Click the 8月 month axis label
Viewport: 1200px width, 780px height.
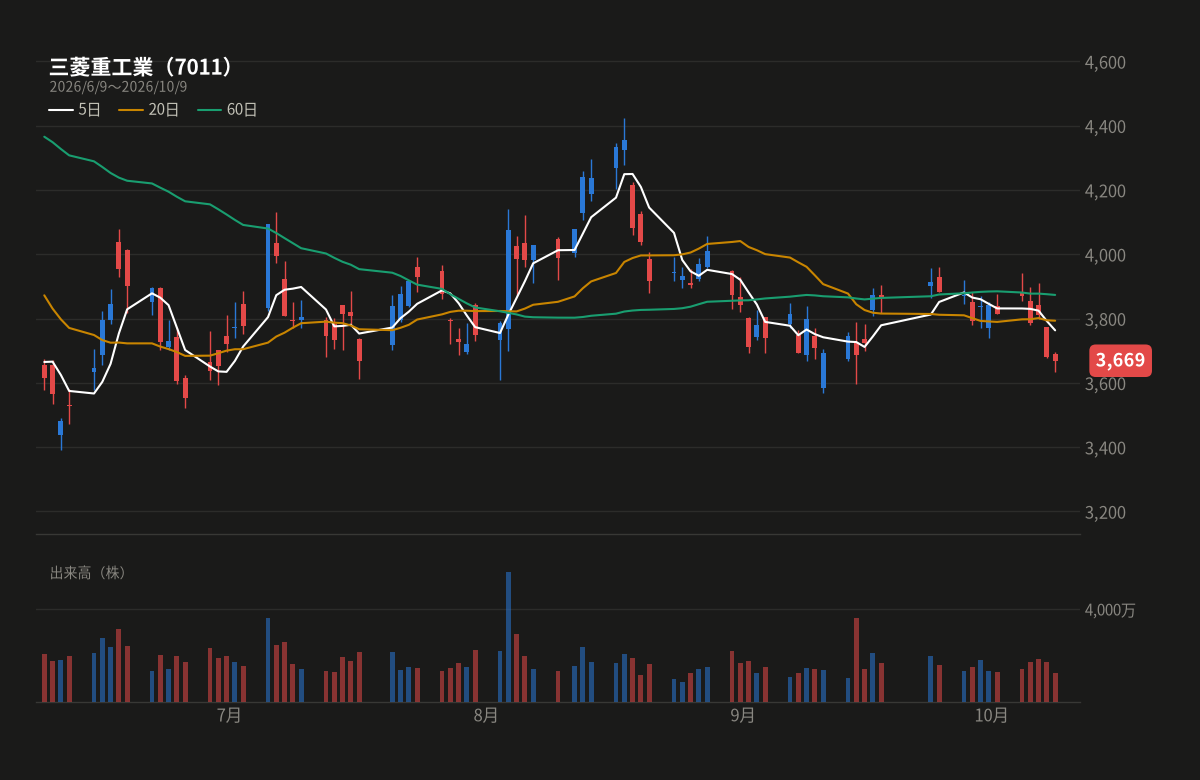485,715
